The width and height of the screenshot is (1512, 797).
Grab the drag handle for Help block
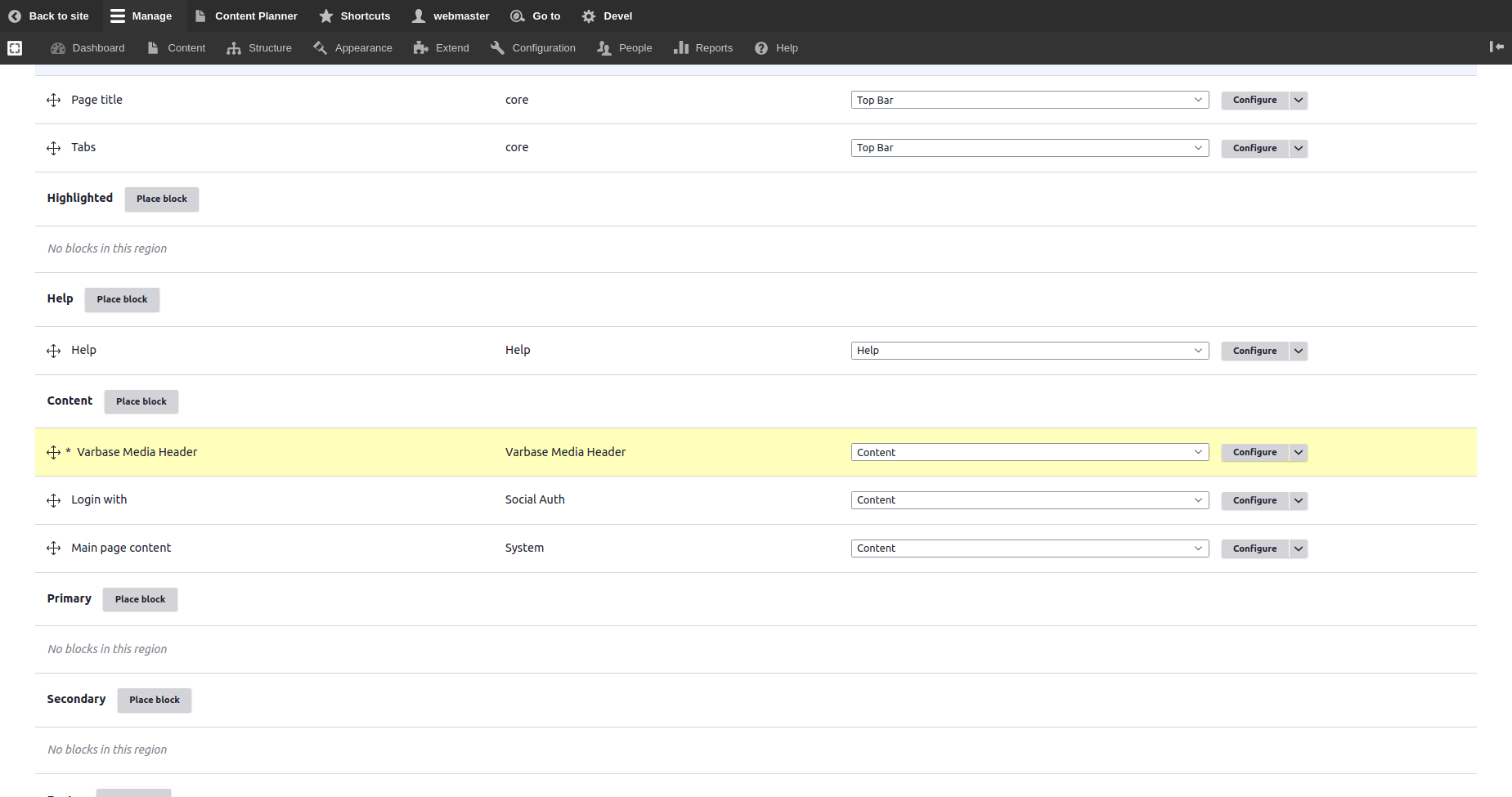54,351
